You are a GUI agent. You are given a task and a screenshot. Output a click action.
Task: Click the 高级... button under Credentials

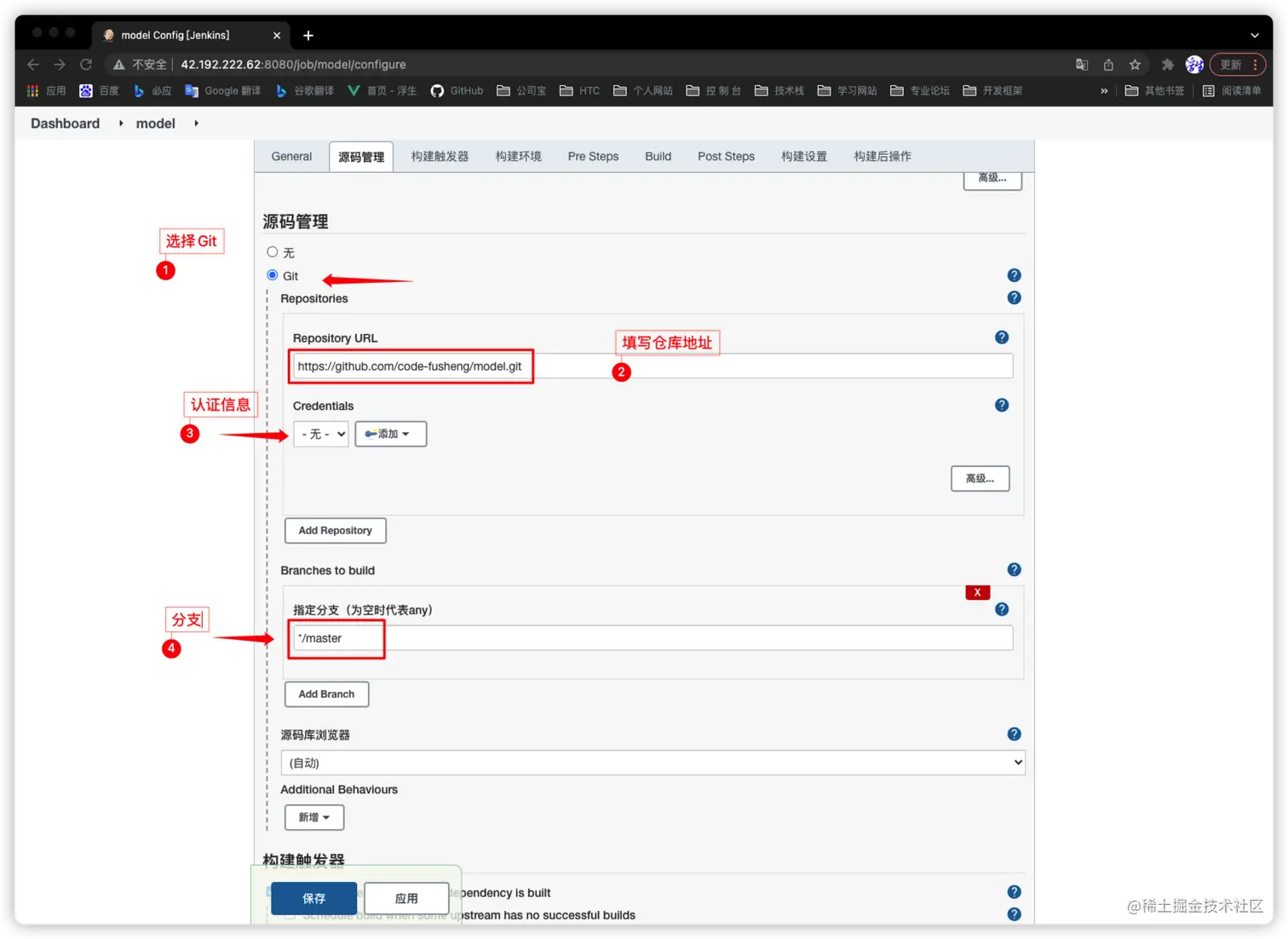(980, 478)
